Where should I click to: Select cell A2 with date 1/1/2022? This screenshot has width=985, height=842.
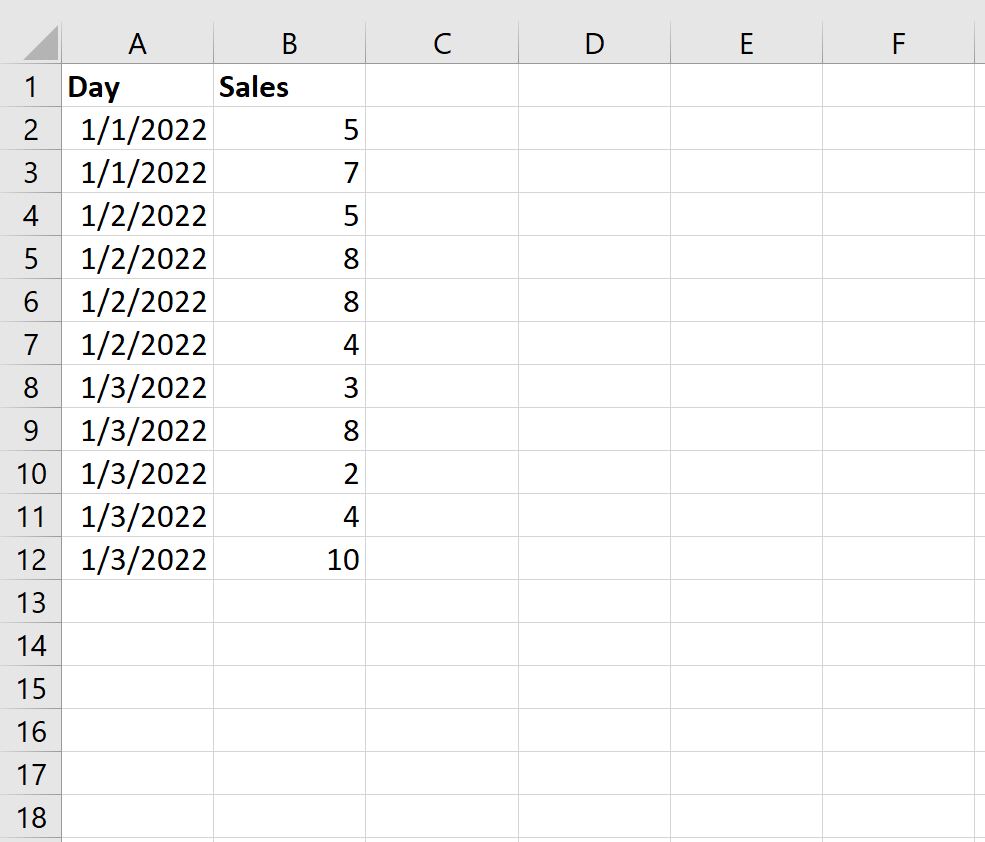(138, 129)
